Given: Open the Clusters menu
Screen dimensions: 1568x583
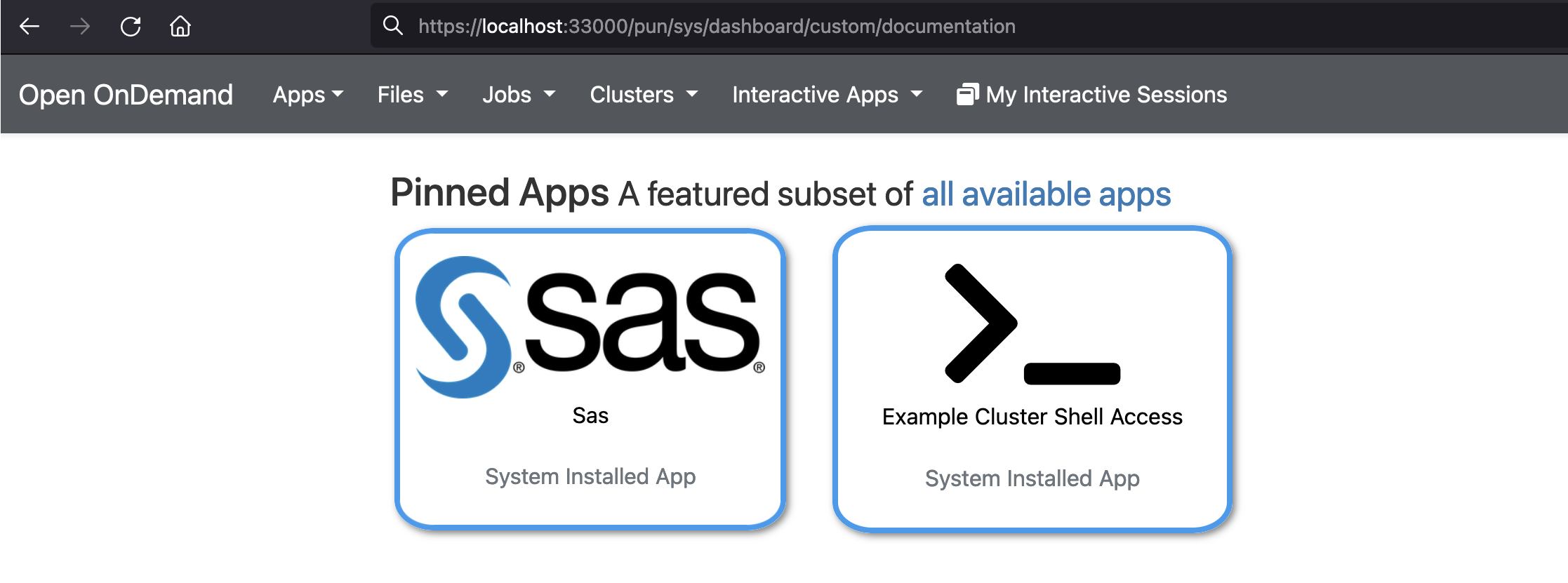Looking at the screenshot, I should [x=643, y=95].
